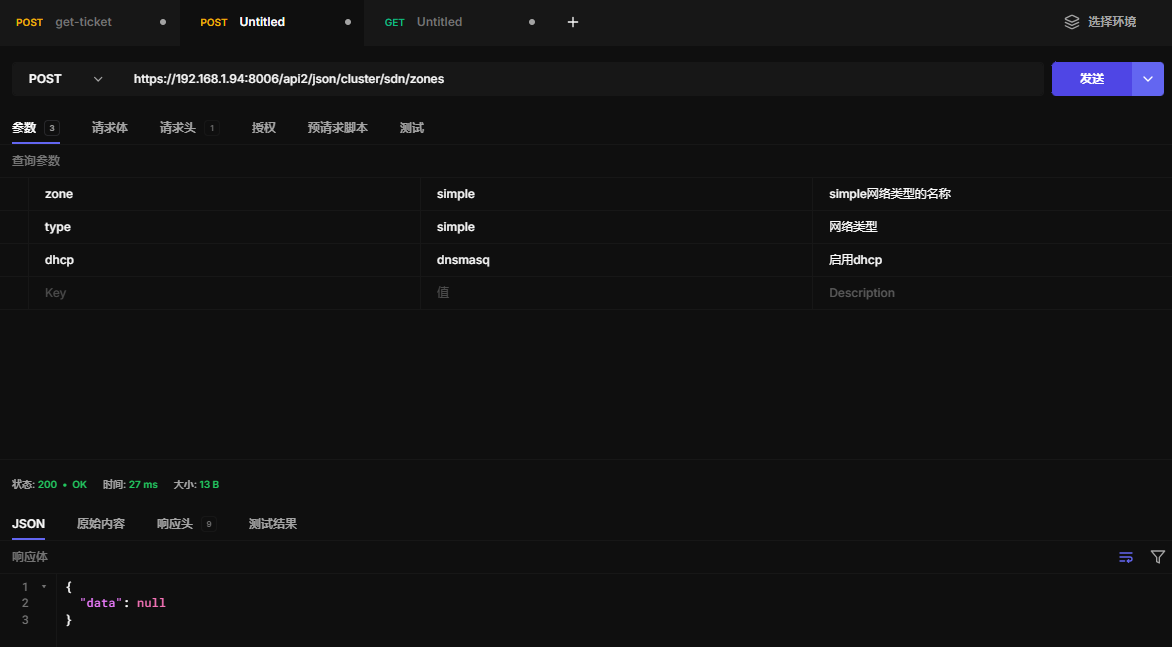Viewport: 1172px width, 647px height.
Task: Click the unsaved dot on get-ticket tab
Action: pyautogui.click(x=163, y=22)
